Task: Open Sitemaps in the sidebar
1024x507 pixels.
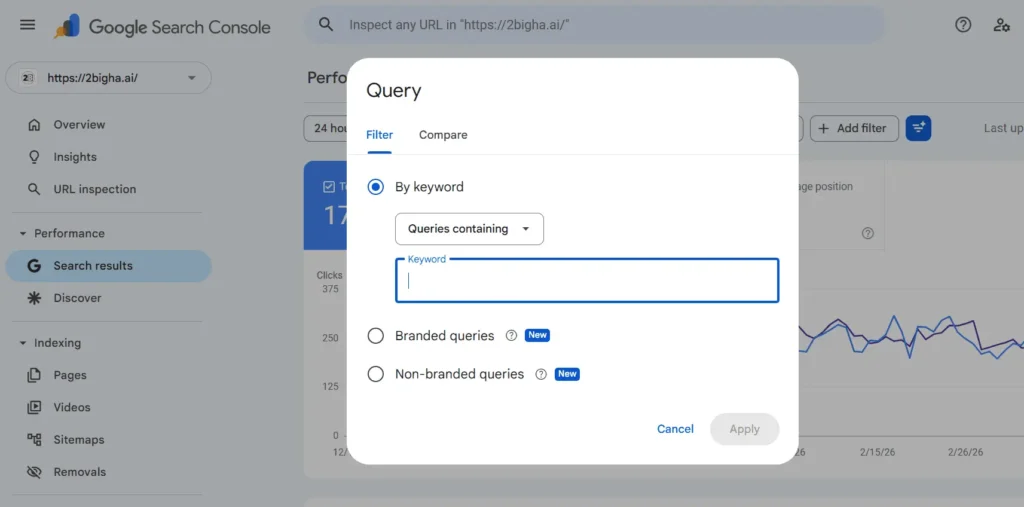Action: click(x=79, y=440)
